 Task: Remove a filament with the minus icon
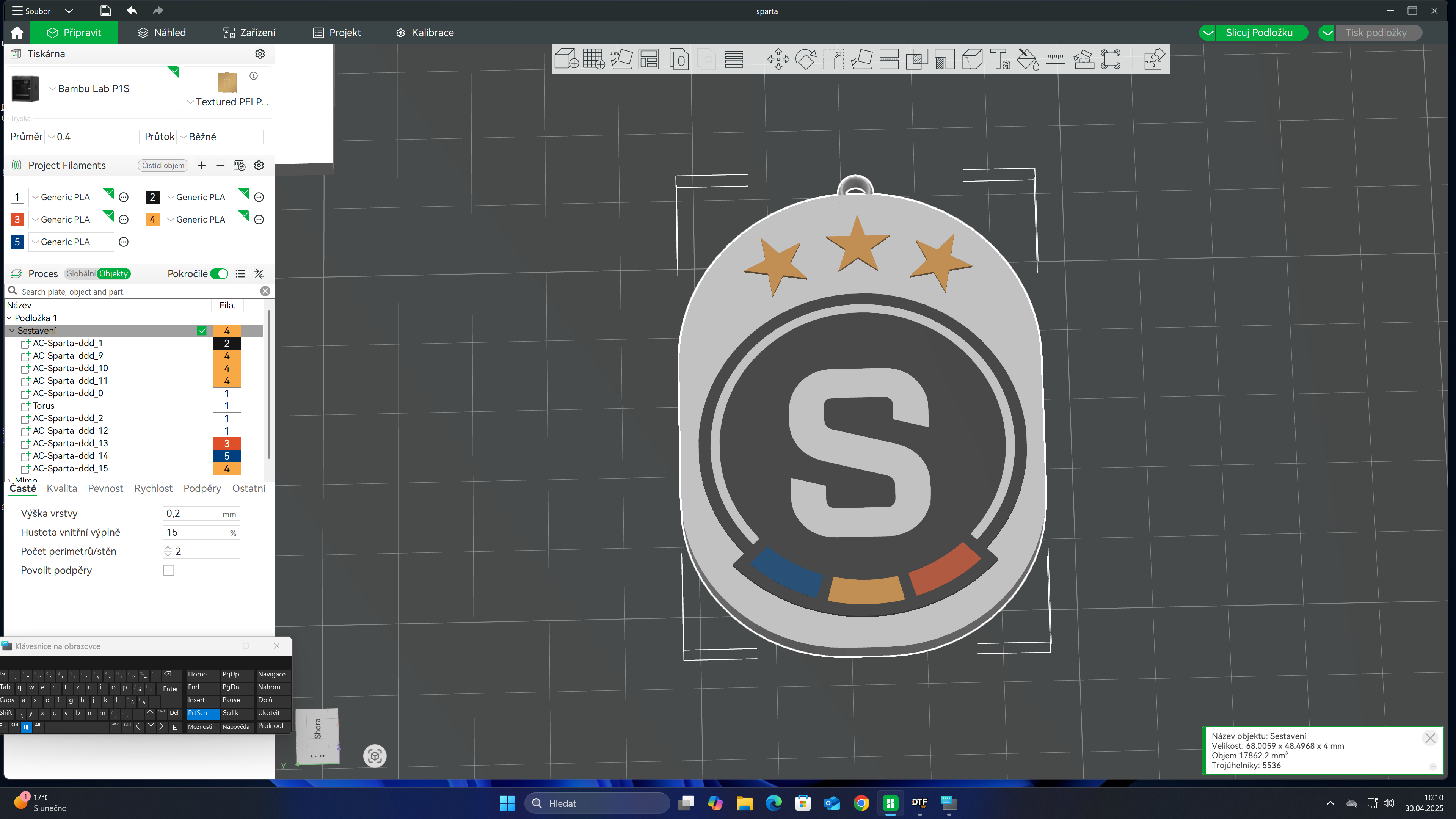pyautogui.click(x=220, y=165)
